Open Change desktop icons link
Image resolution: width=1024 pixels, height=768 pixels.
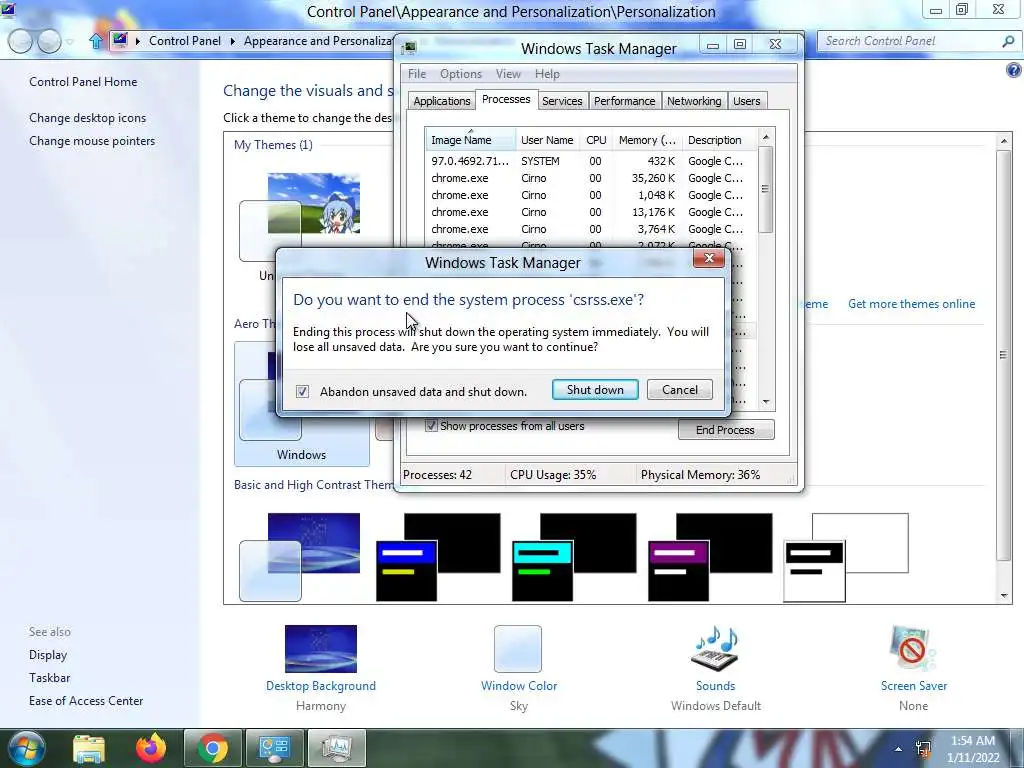[88, 118]
